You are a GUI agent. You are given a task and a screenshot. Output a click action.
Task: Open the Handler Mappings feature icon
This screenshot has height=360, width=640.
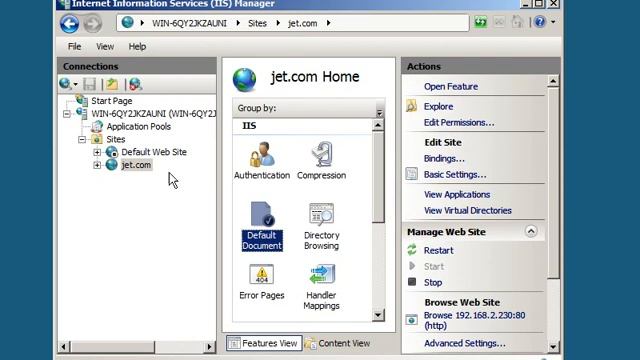[x=322, y=274]
